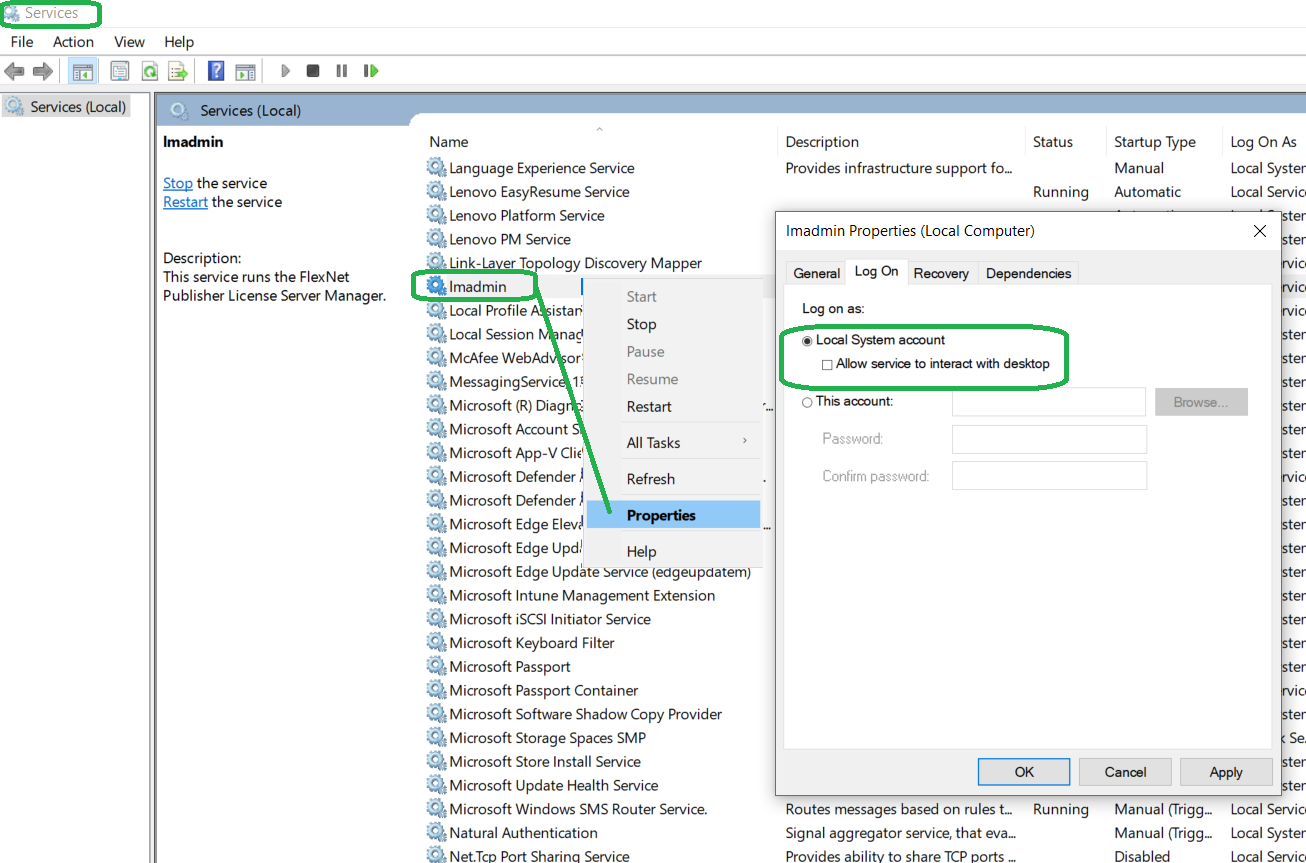Click the gear icon of Microsoft Keyboard Filter
This screenshot has height=863, width=1306.
point(437,643)
